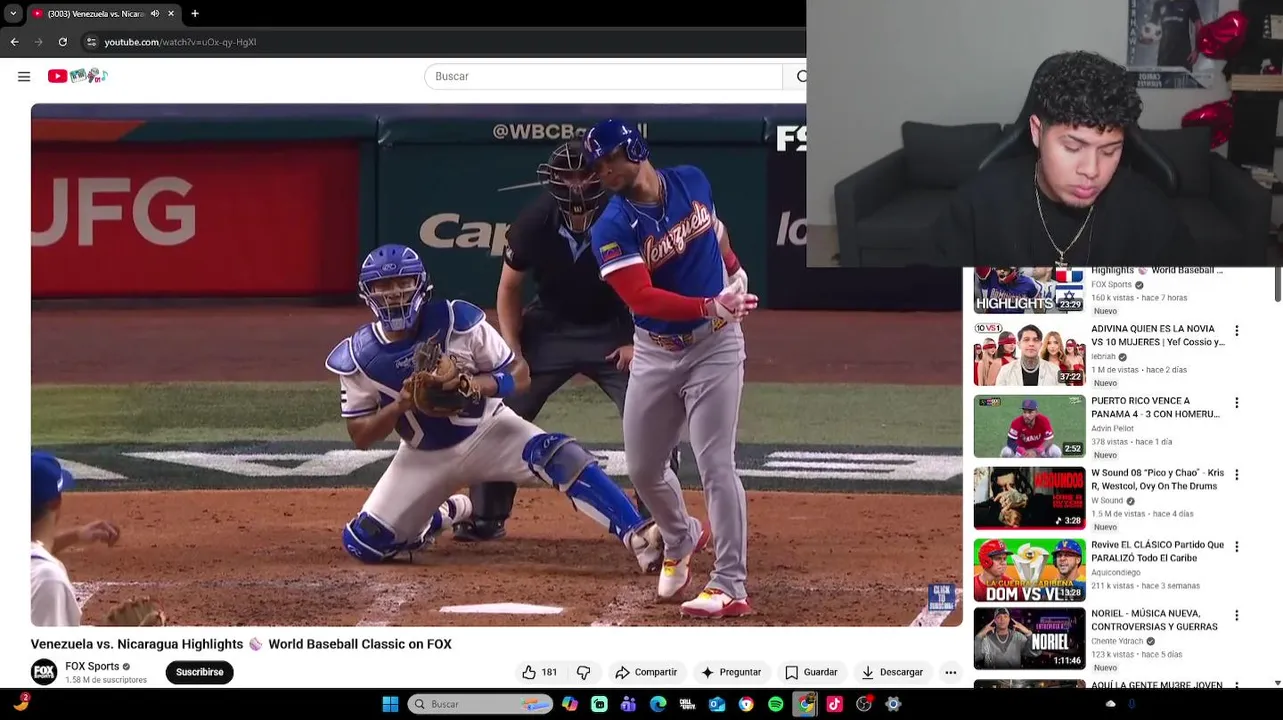Save video with Guardar button
1283x720 pixels.
pyautogui.click(x=811, y=672)
